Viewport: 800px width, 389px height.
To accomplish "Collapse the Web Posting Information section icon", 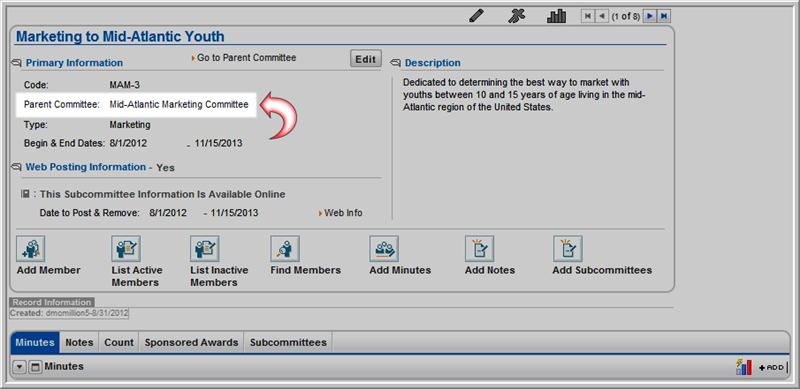I will click(16, 167).
